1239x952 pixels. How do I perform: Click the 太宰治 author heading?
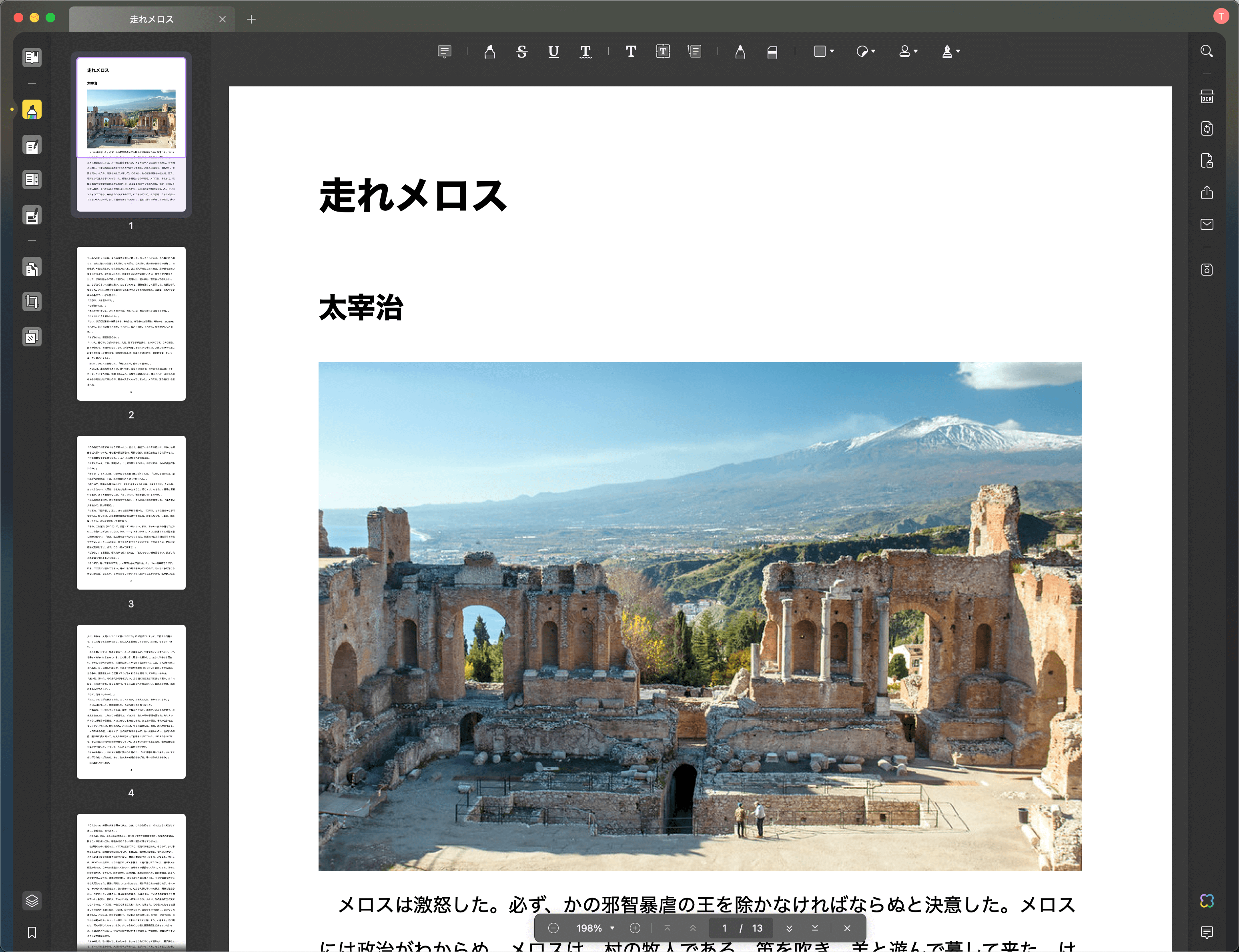pyautogui.click(x=361, y=308)
